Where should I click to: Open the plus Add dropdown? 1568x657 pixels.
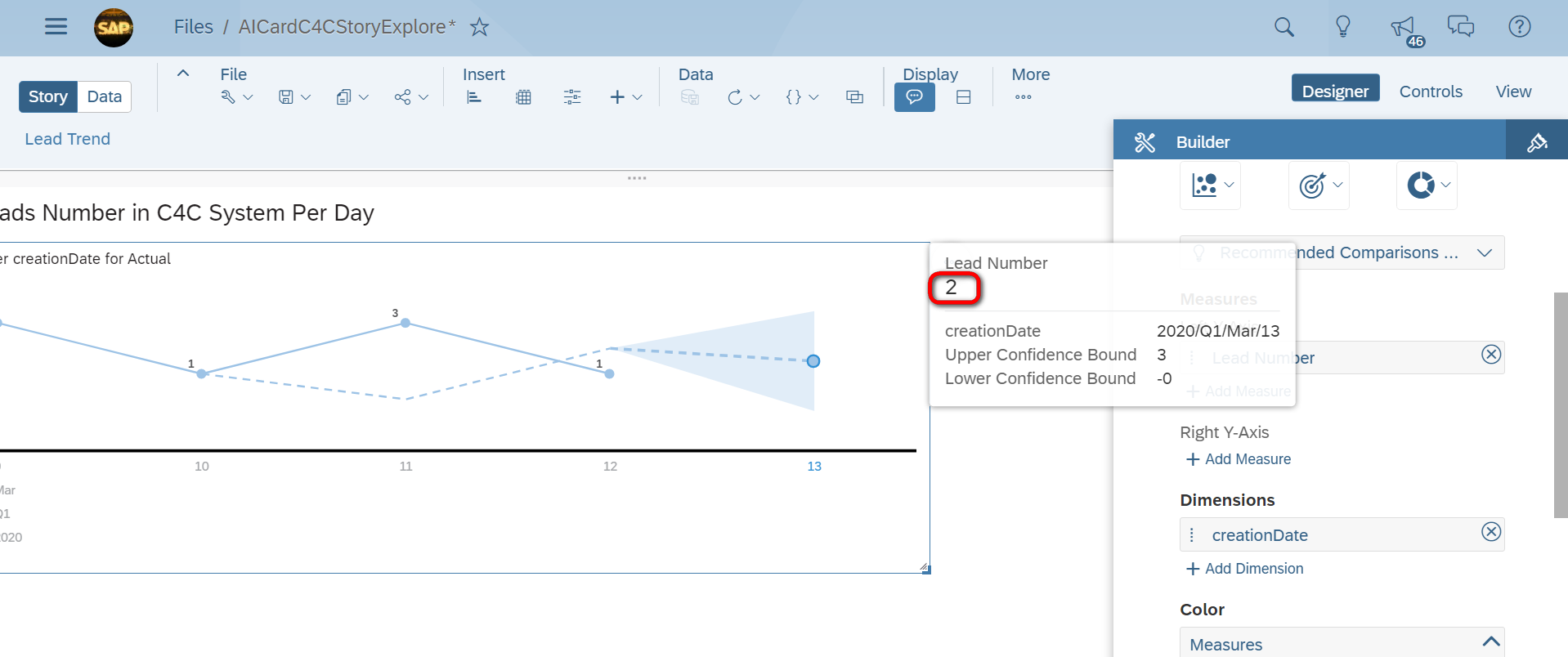click(626, 97)
